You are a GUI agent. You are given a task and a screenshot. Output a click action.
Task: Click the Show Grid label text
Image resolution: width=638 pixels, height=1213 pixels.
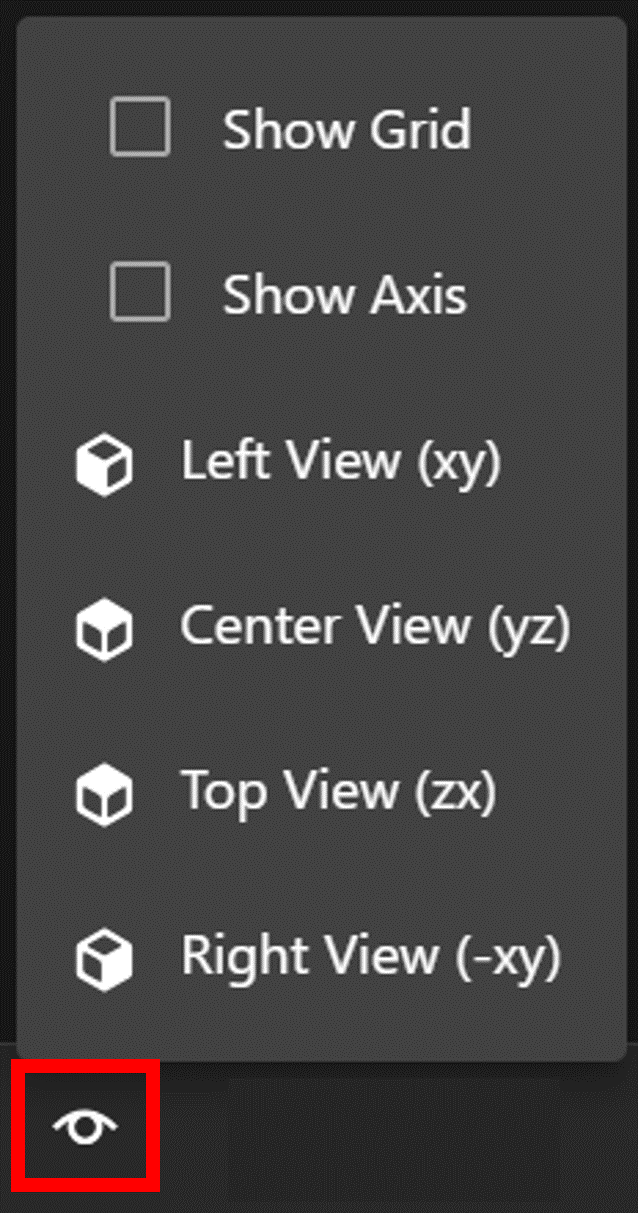[x=346, y=130]
